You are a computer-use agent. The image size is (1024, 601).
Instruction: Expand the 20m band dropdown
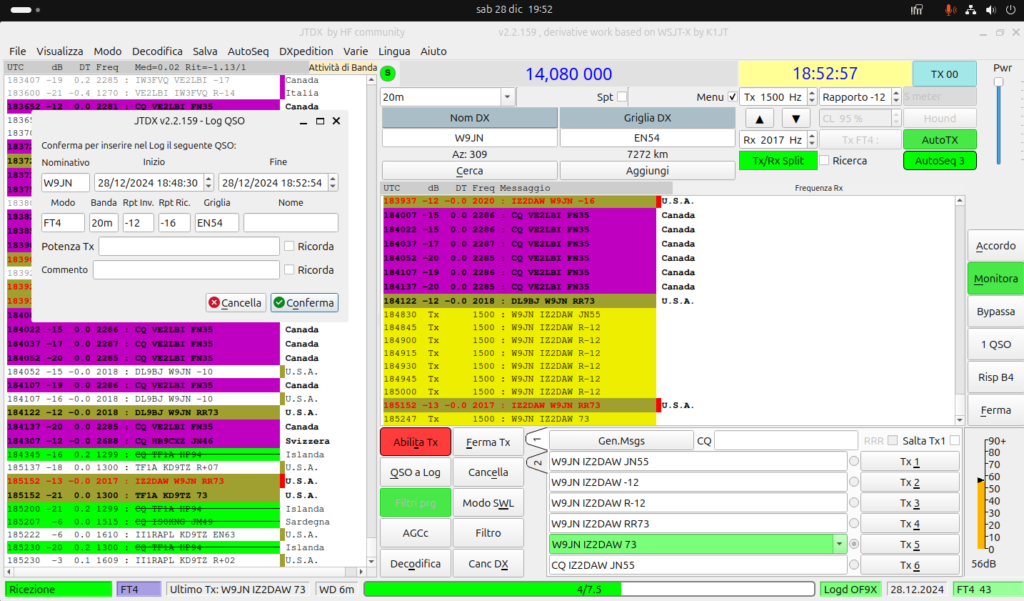tap(507, 97)
